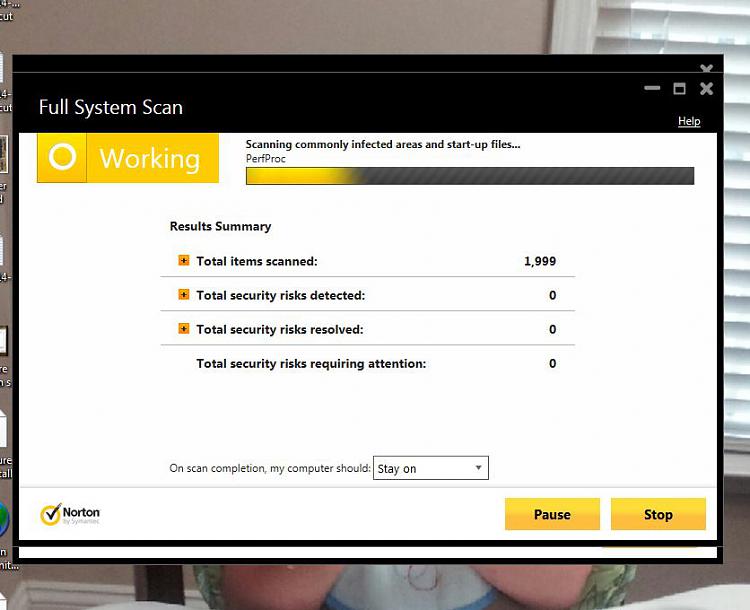Click the Norton by Symantec logo
The height and width of the screenshot is (610, 750).
(x=70, y=514)
